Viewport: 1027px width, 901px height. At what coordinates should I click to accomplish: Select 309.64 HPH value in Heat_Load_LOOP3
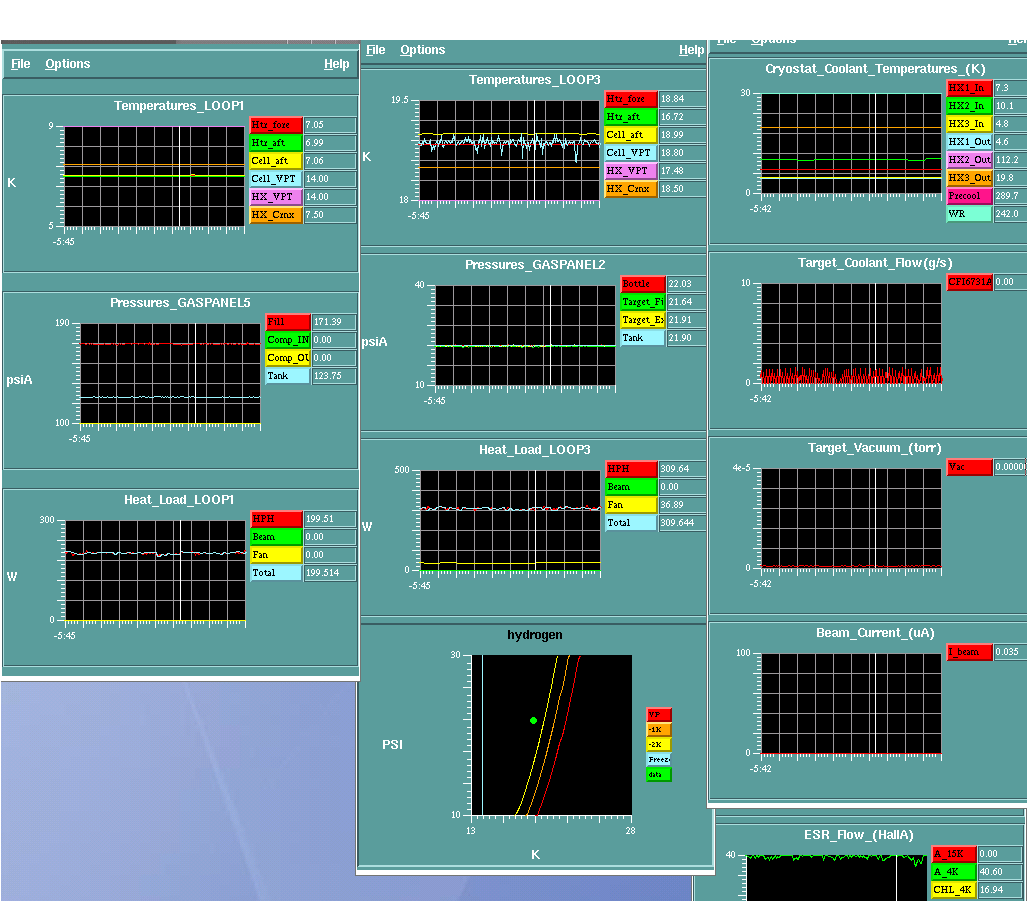coord(682,469)
